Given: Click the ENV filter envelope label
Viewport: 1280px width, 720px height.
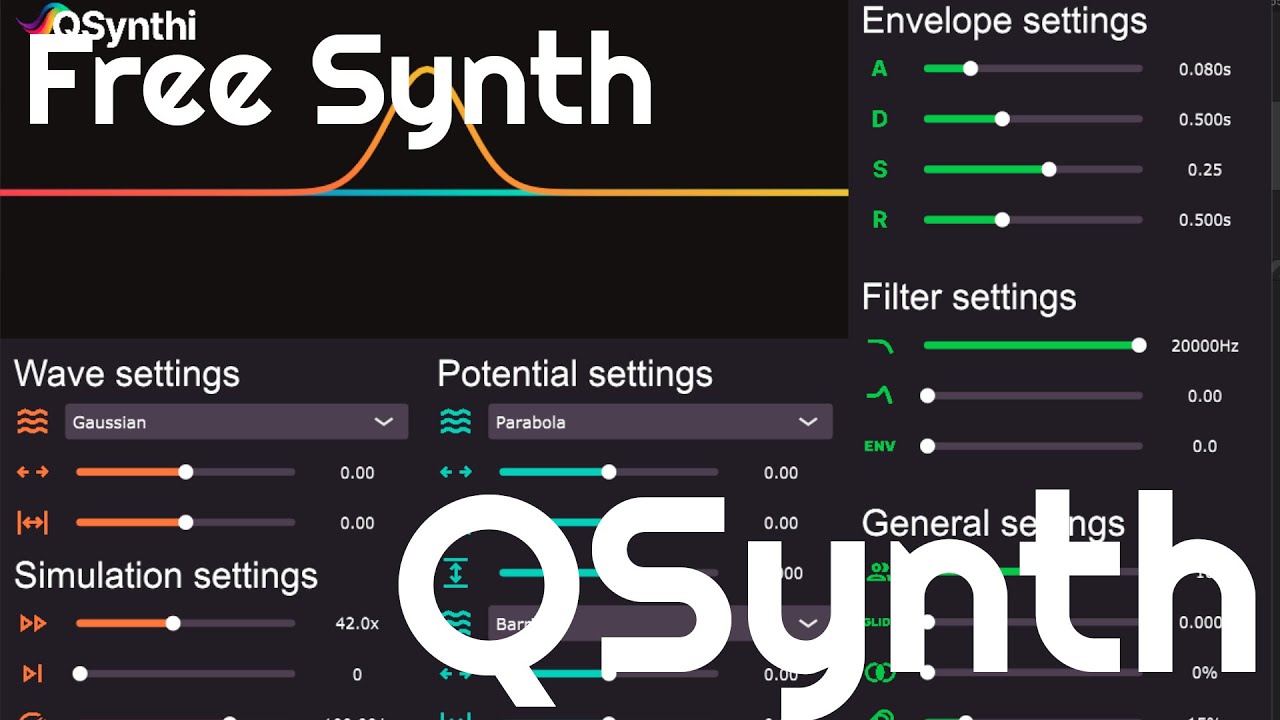Looking at the screenshot, I should pos(880,446).
